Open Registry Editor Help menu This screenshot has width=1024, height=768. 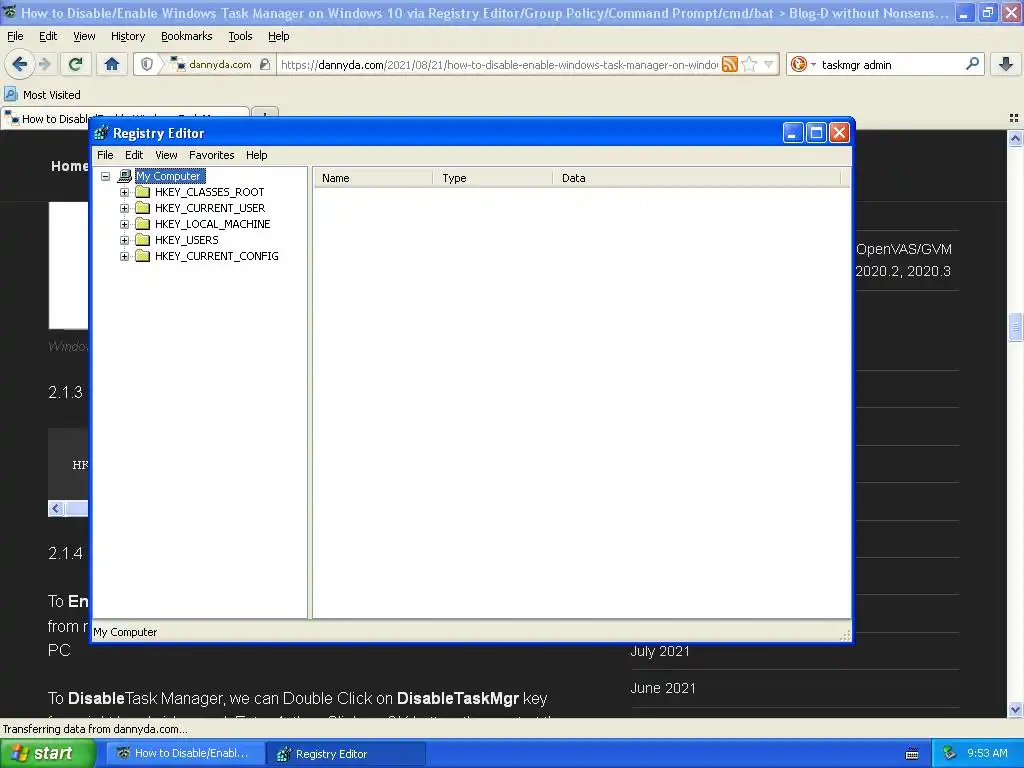click(x=257, y=155)
